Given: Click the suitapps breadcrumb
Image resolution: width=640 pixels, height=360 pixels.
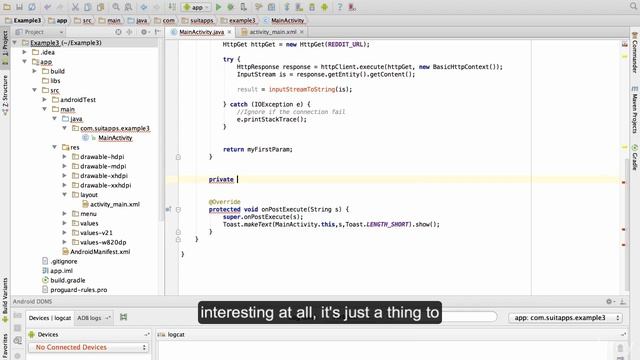Looking at the screenshot, I should click(198, 20).
